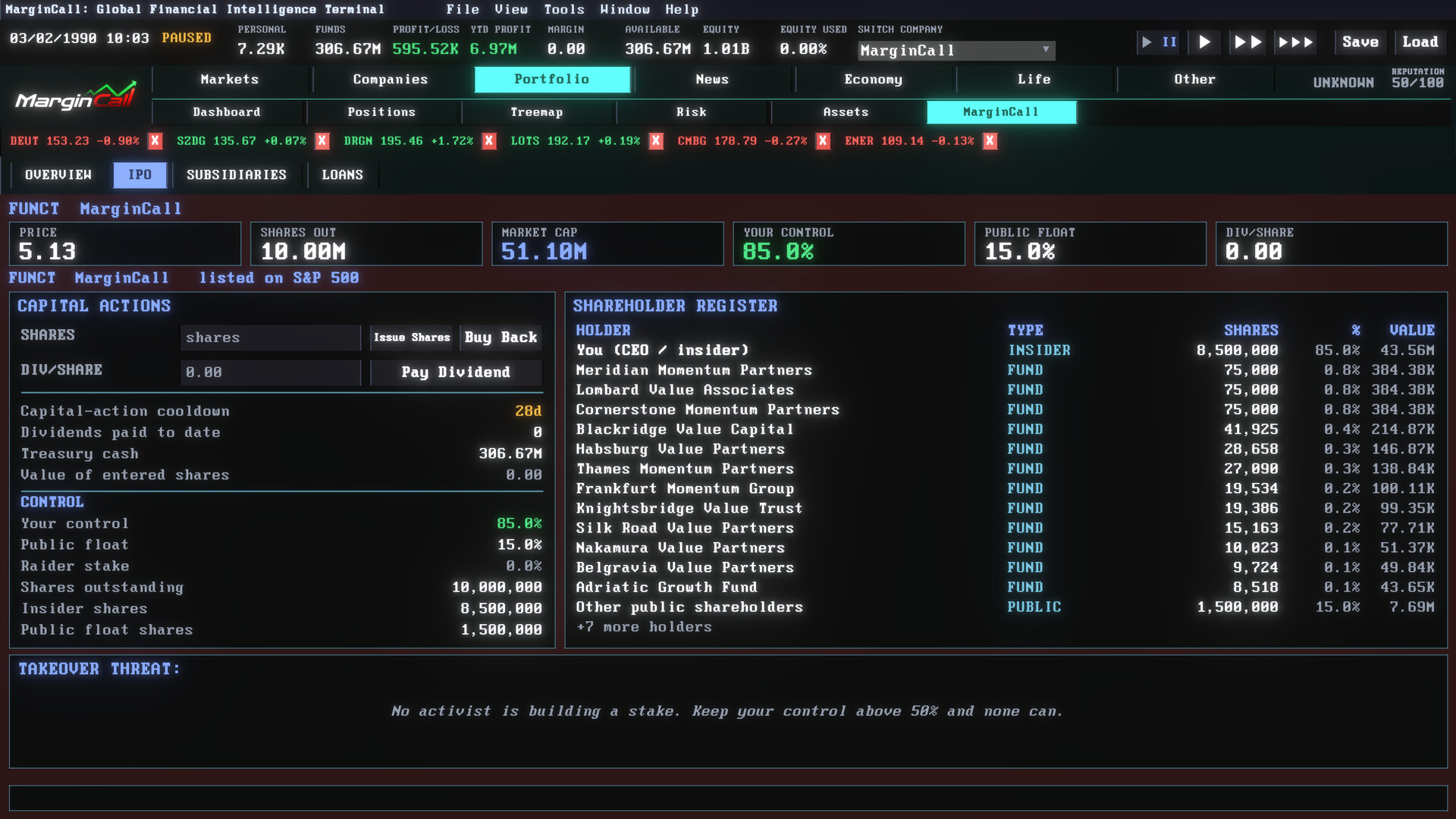The height and width of the screenshot is (819, 1456).
Task: Save the game
Action: tap(1360, 42)
